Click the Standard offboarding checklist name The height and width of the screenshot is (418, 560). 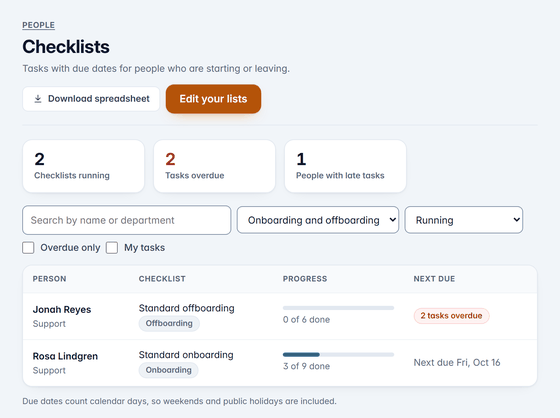186,308
